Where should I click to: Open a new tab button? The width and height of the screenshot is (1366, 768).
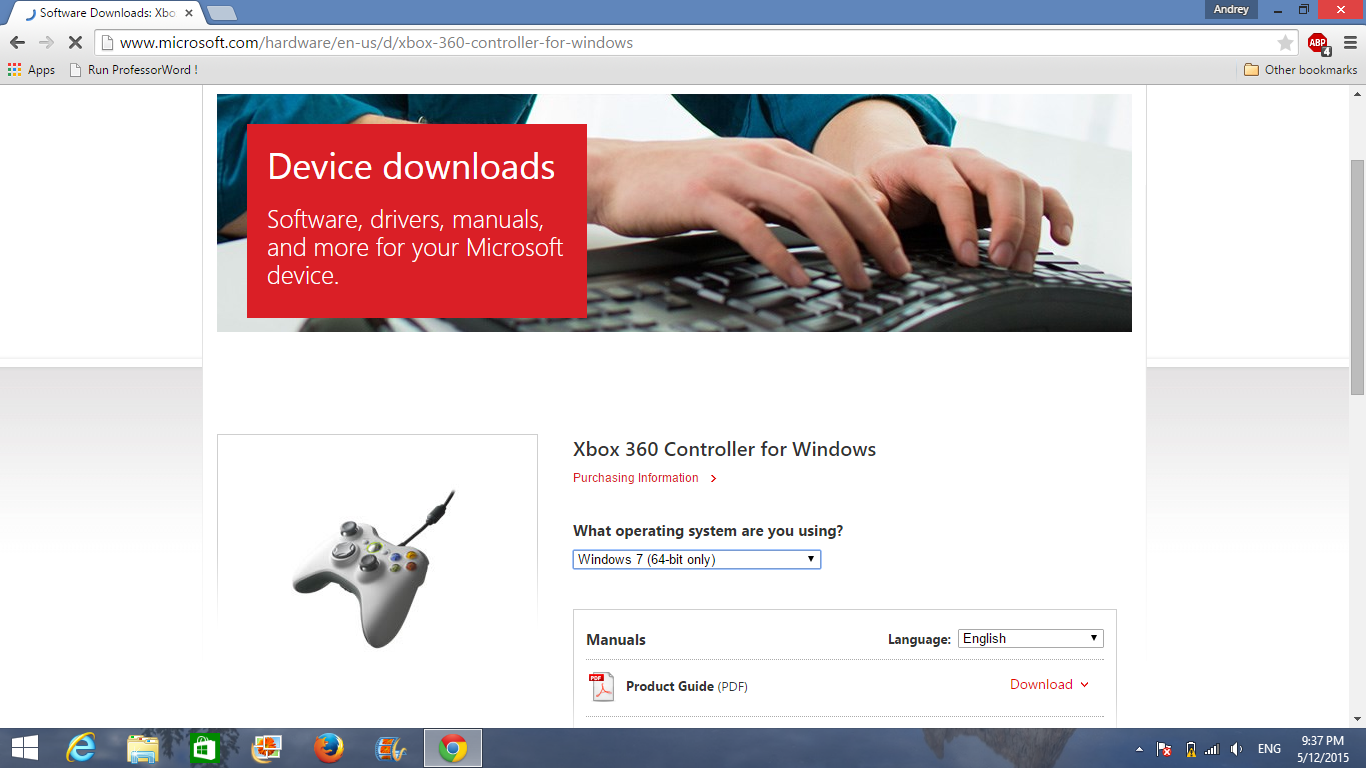(221, 13)
